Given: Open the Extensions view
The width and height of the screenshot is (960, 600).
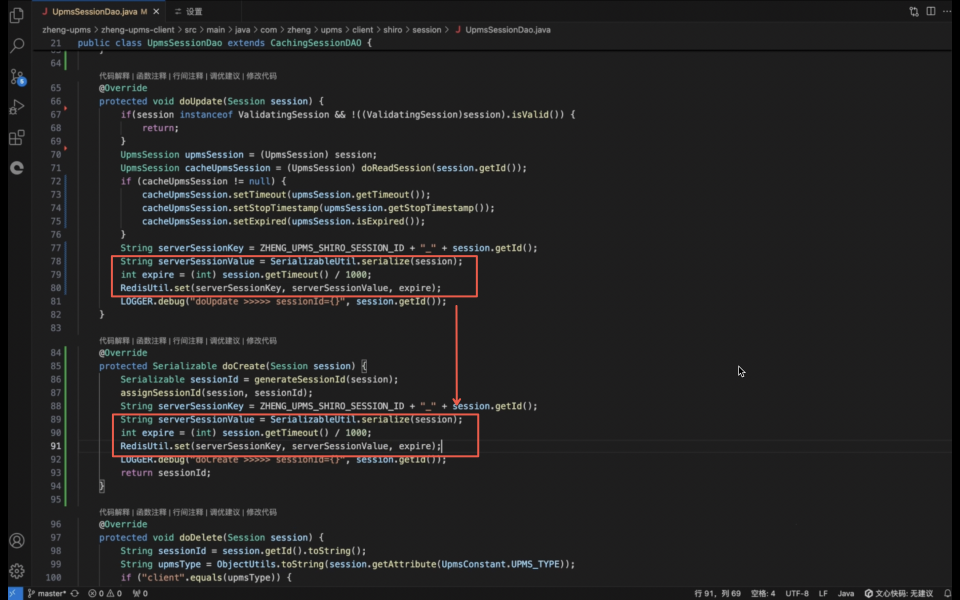Looking at the screenshot, I should (x=17, y=137).
